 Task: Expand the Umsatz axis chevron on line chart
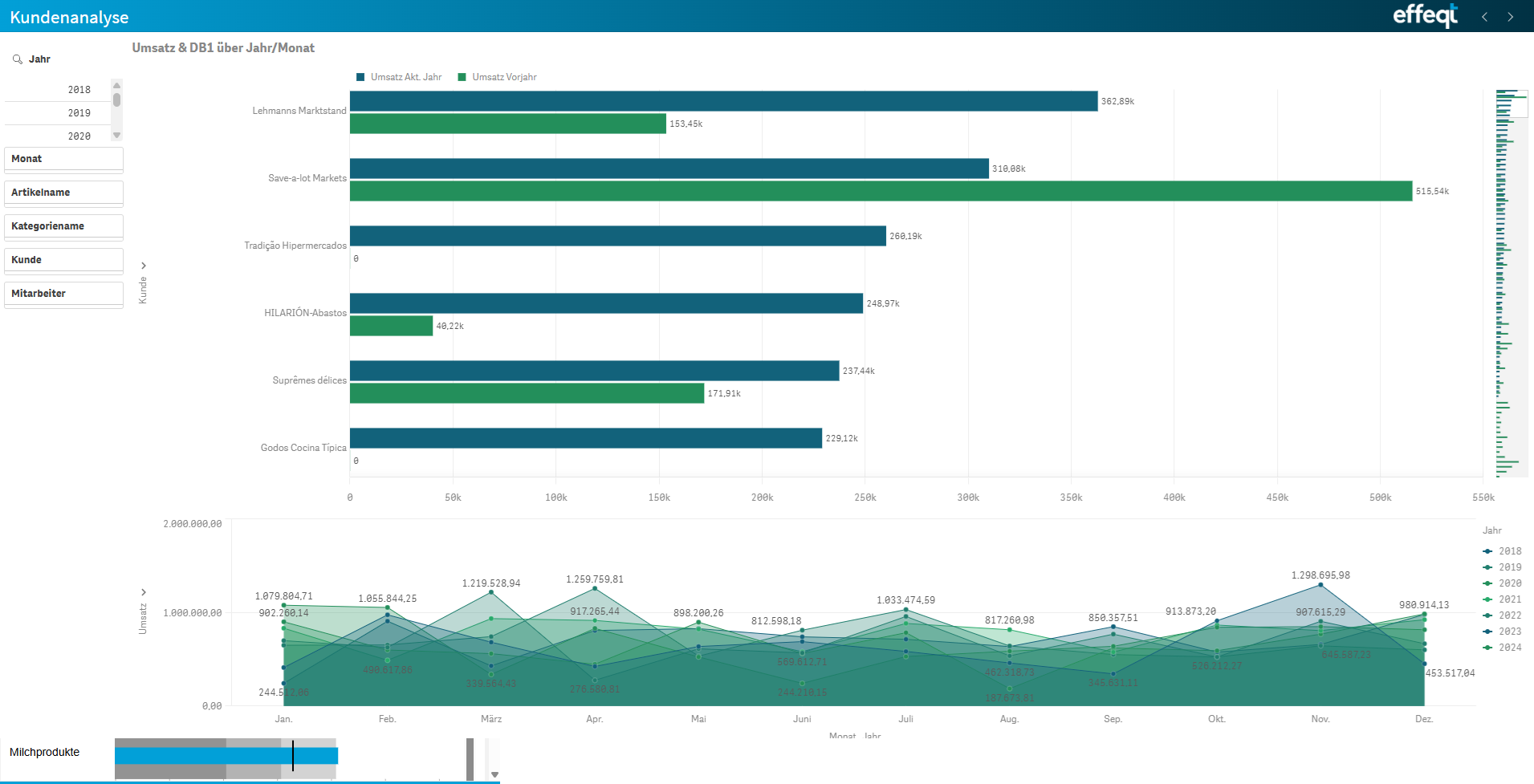(144, 592)
